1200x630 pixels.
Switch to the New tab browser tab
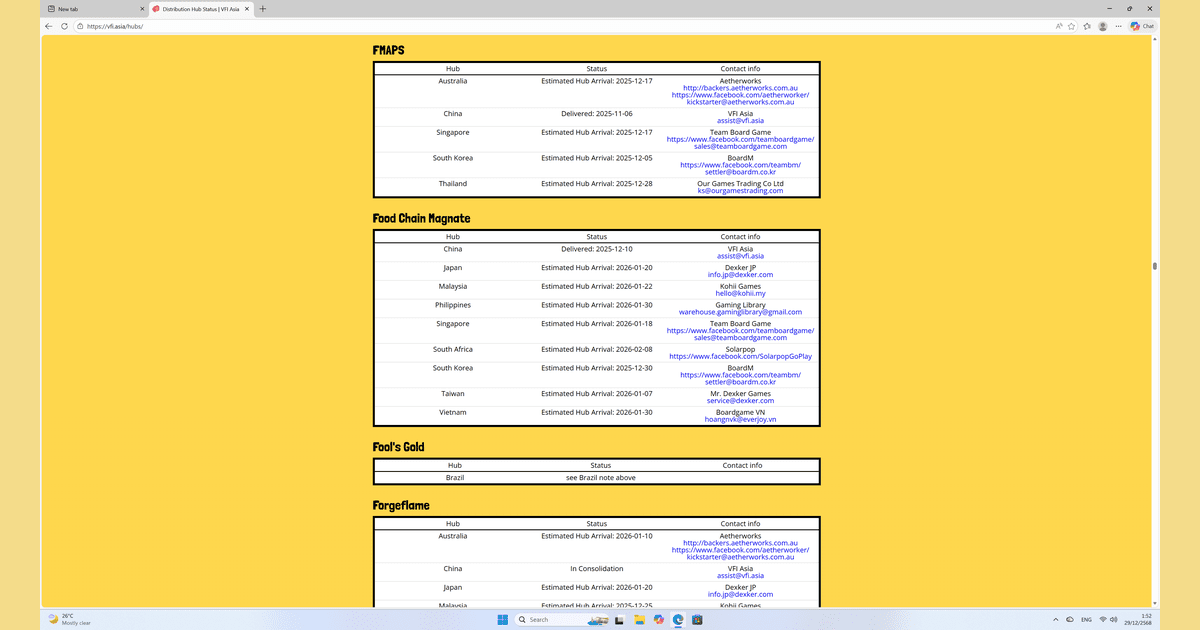96,9
